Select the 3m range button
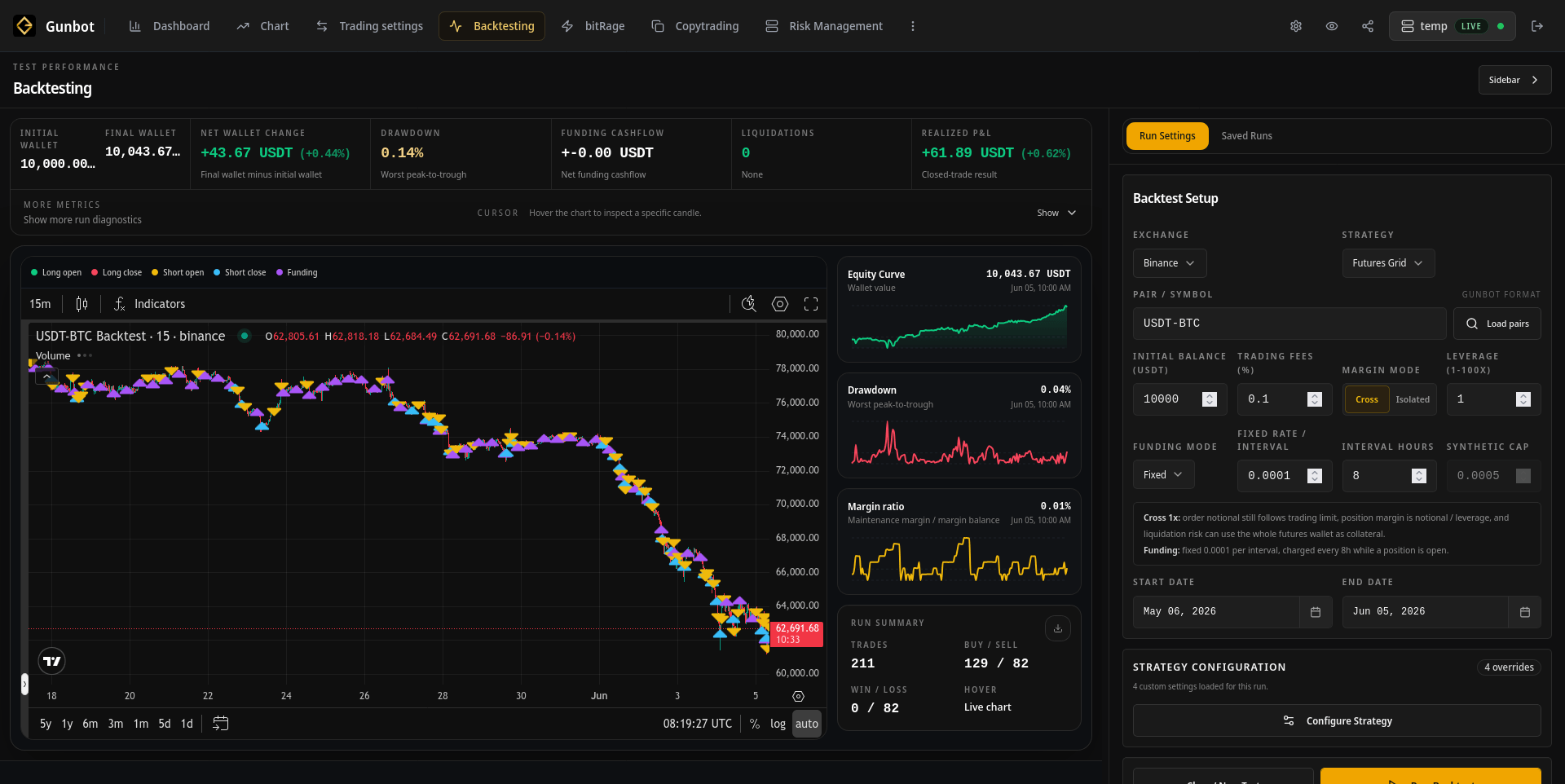 116,724
